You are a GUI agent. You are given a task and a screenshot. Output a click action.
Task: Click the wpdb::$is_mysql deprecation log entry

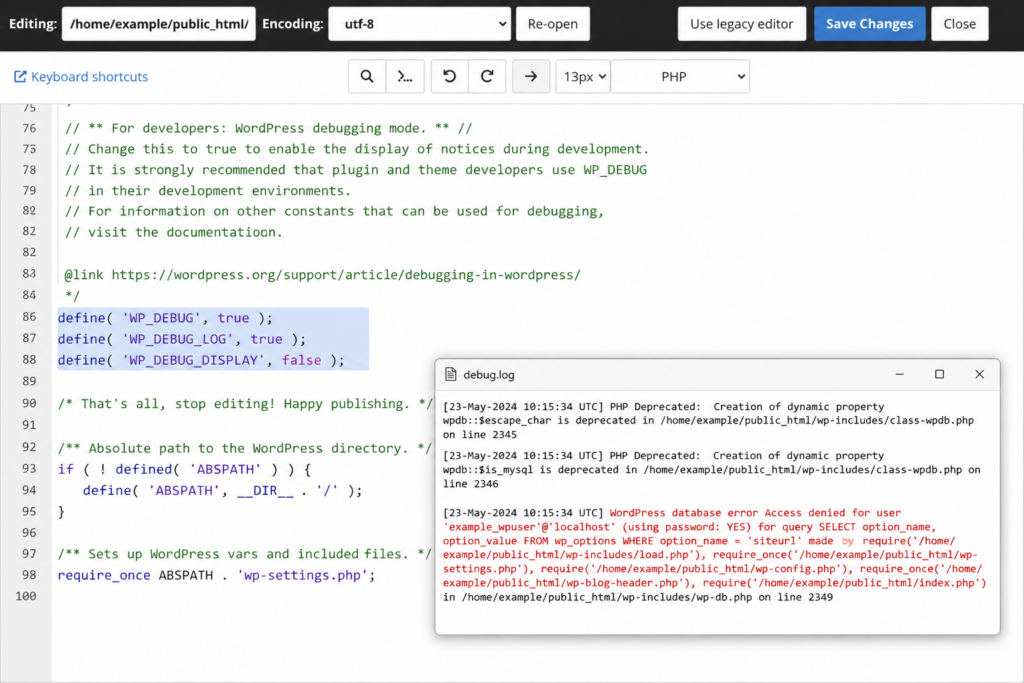click(x=711, y=469)
